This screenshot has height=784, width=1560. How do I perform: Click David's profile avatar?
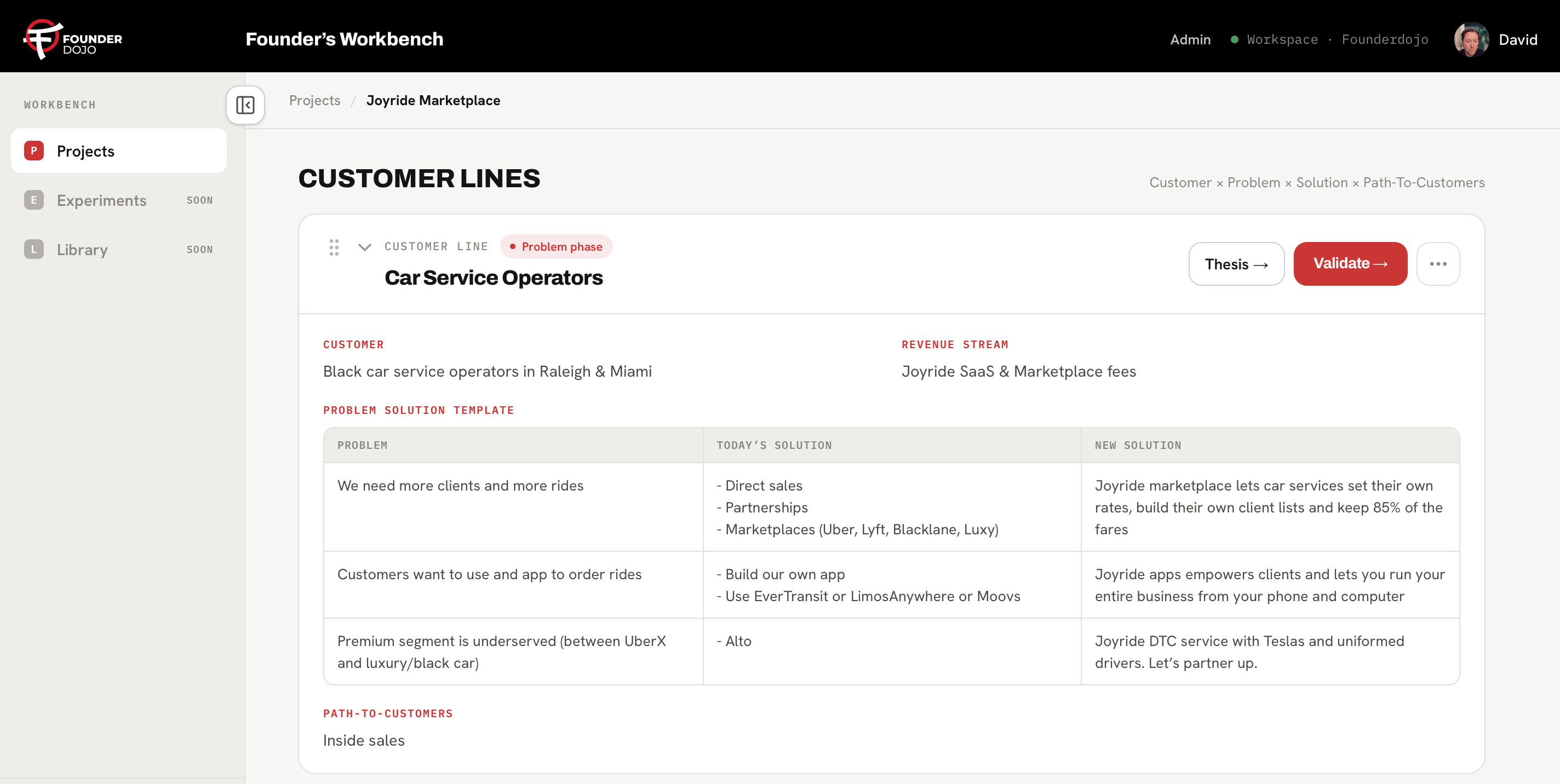click(x=1472, y=39)
